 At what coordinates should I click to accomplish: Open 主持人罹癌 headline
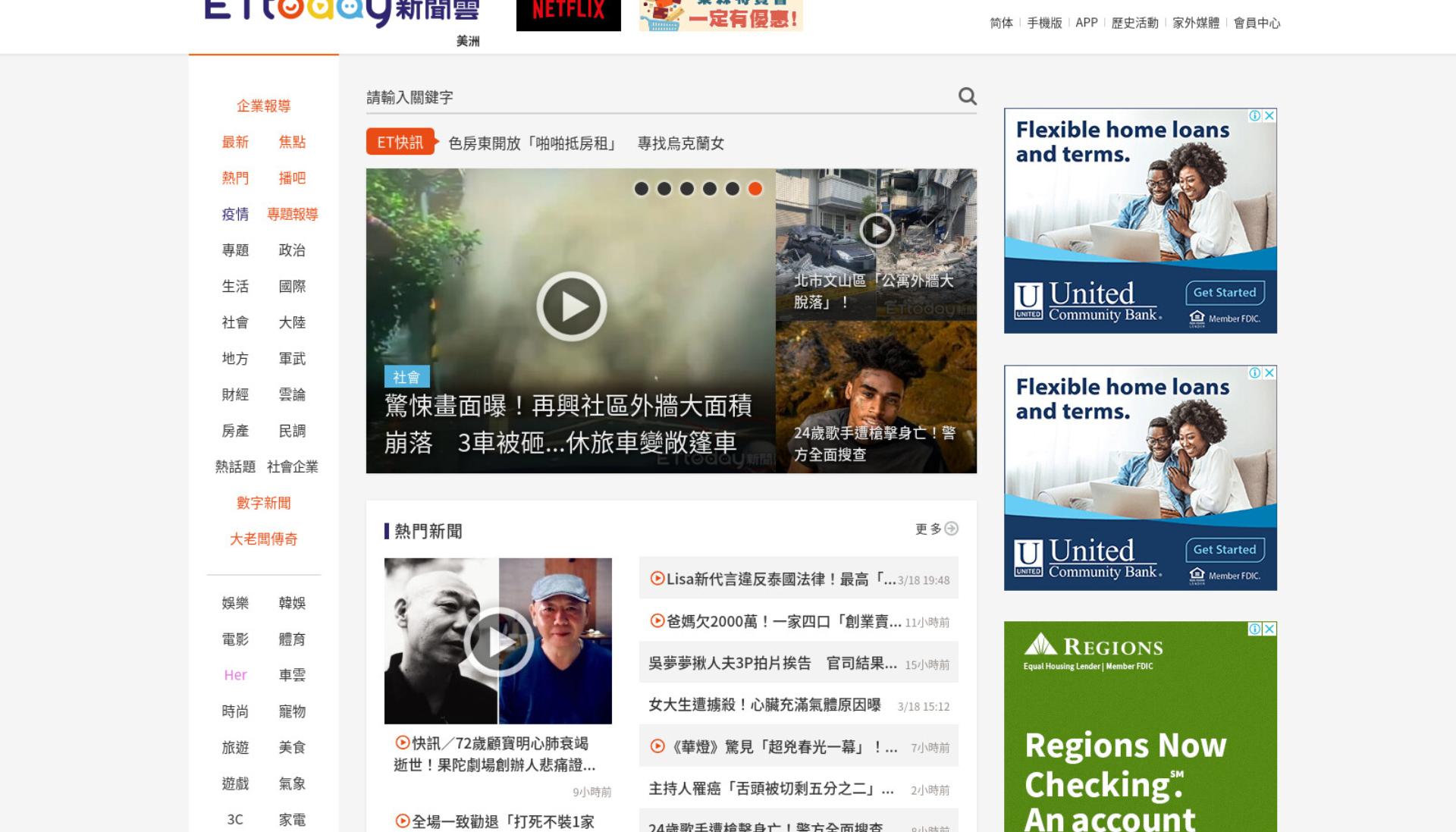point(771,789)
